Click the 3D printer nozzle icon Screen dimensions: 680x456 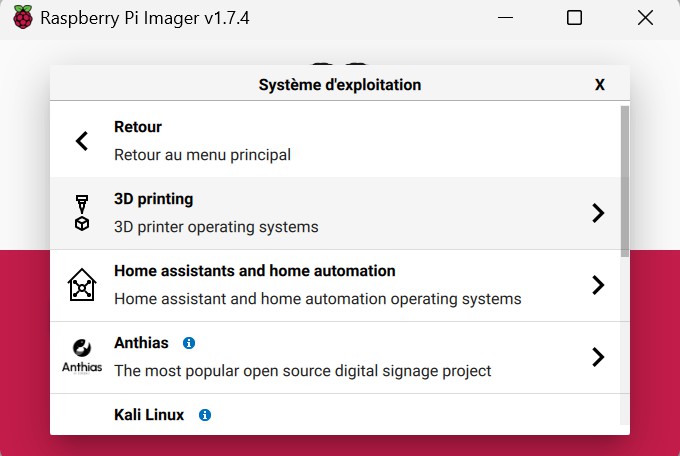coord(82,213)
